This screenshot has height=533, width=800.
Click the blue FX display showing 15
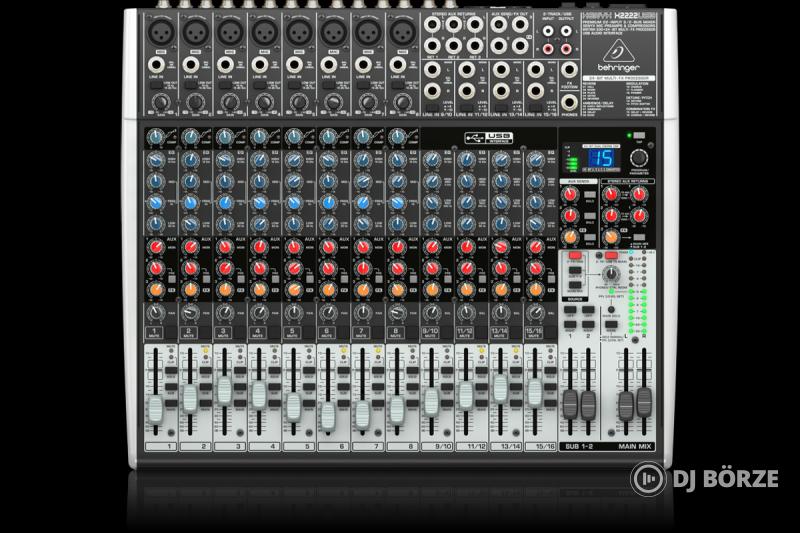click(601, 158)
